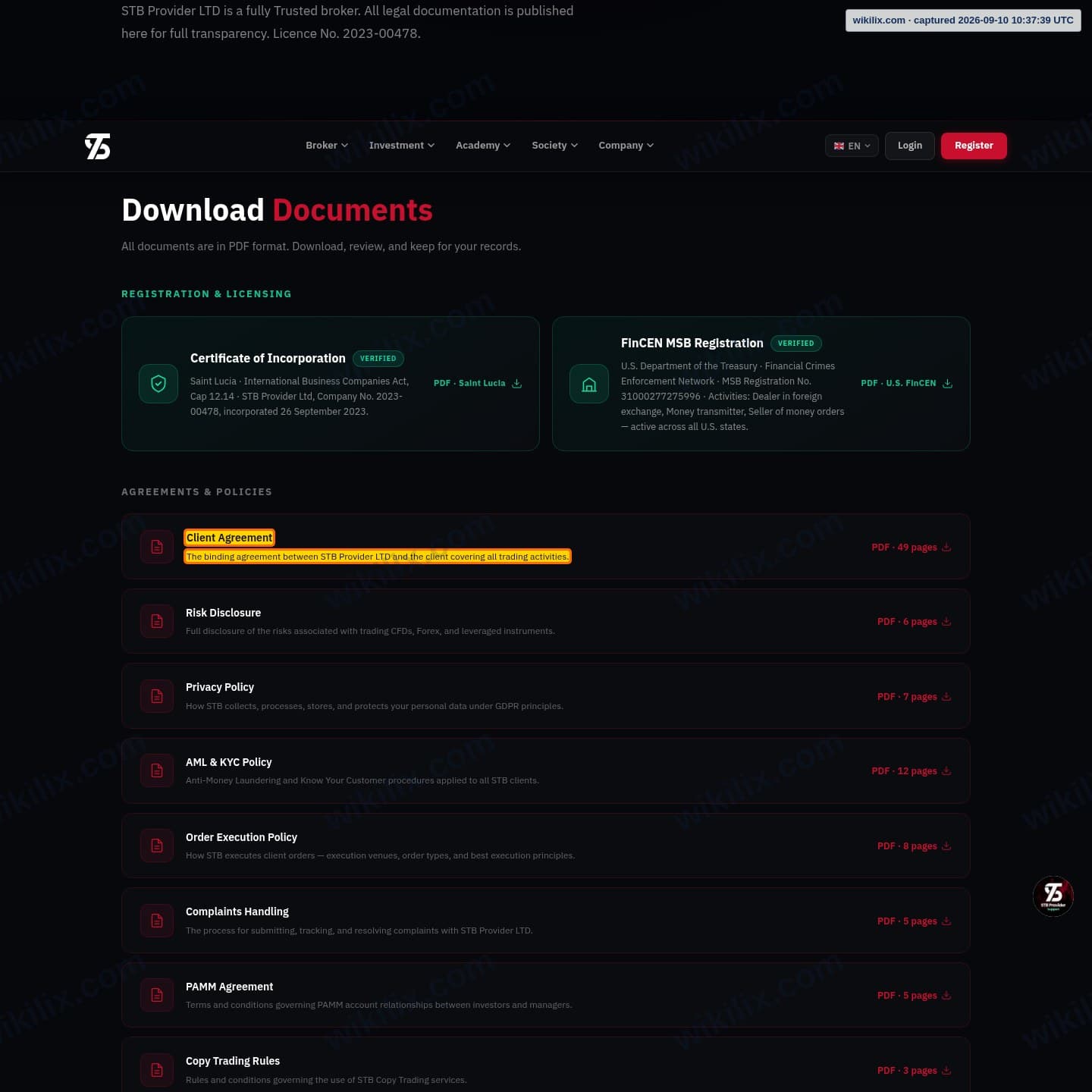This screenshot has width=1092, height=1092.
Task: Click the document icon beside Privacy Policy
Action: [157, 696]
